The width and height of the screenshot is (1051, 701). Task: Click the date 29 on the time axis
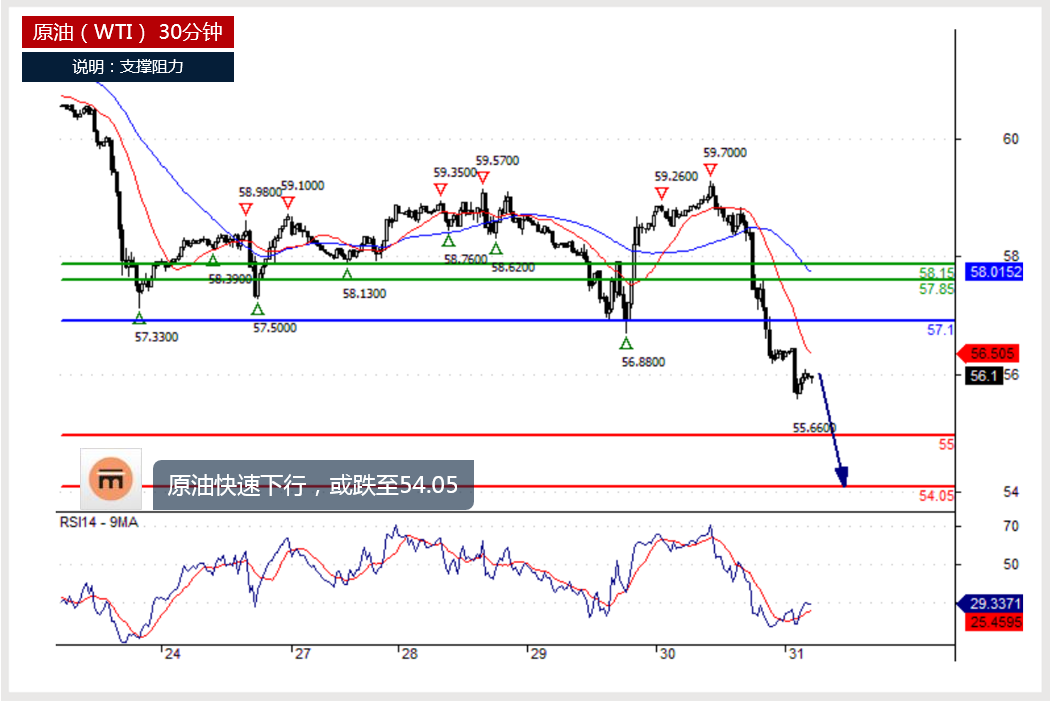[538, 653]
